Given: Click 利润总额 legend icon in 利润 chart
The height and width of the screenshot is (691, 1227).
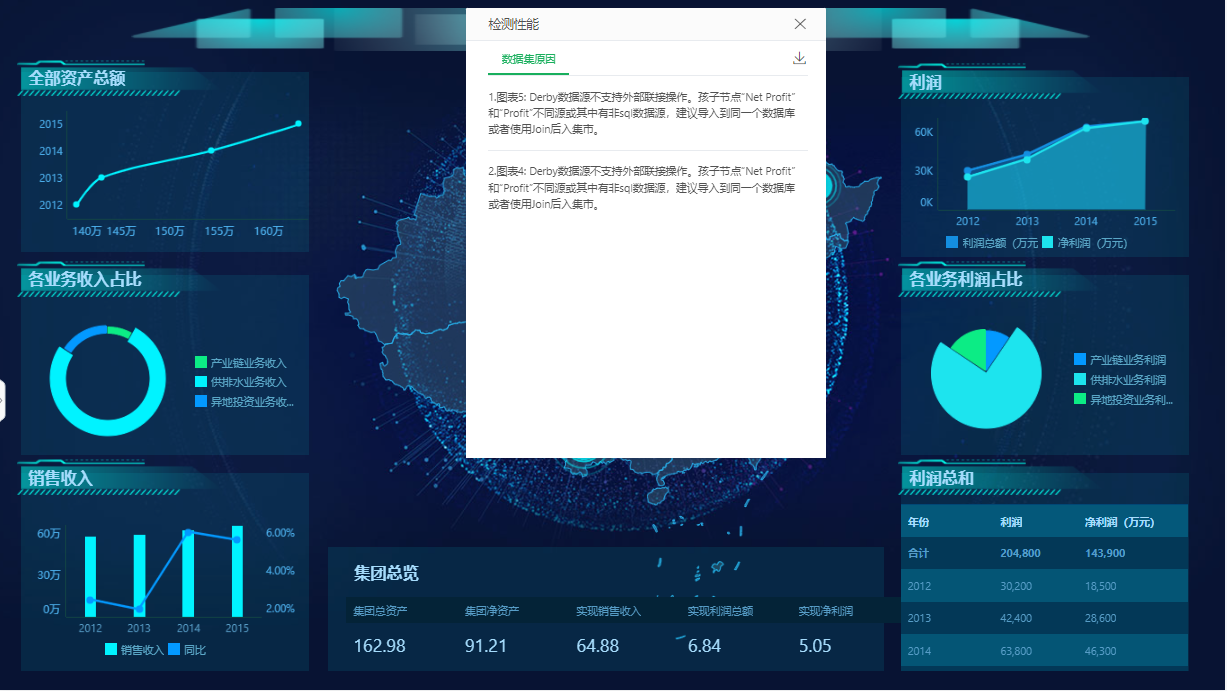Looking at the screenshot, I should click(952, 242).
